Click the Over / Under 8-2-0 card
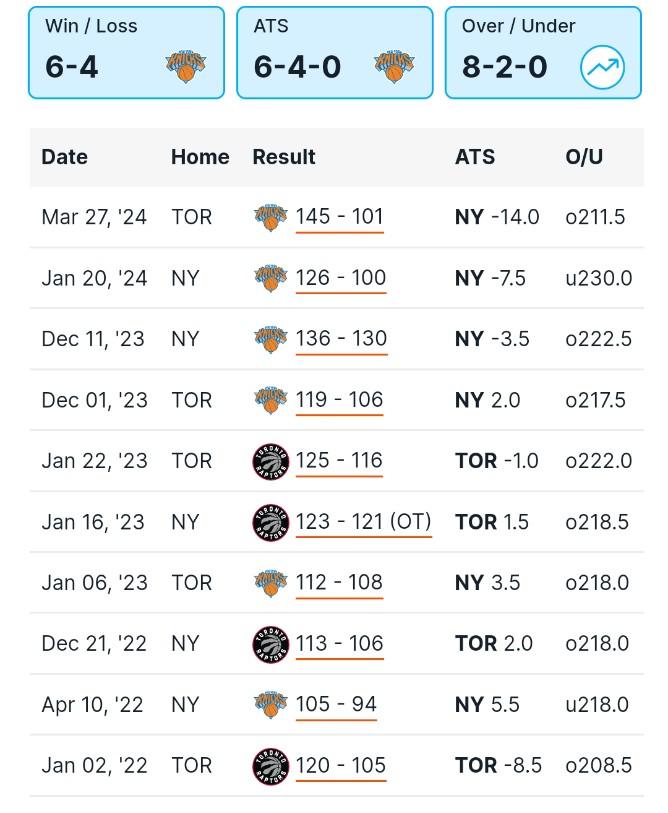The image size is (668, 813). click(543, 53)
